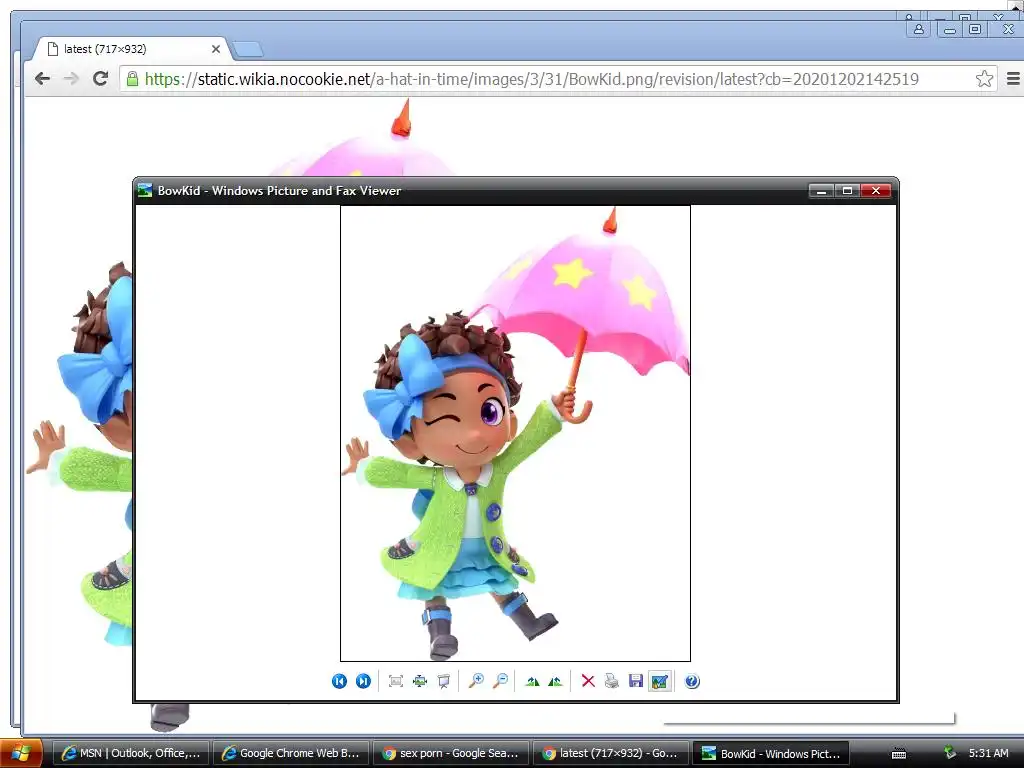
Task: Zoom in using the magnifier plus icon
Action: click(x=477, y=681)
